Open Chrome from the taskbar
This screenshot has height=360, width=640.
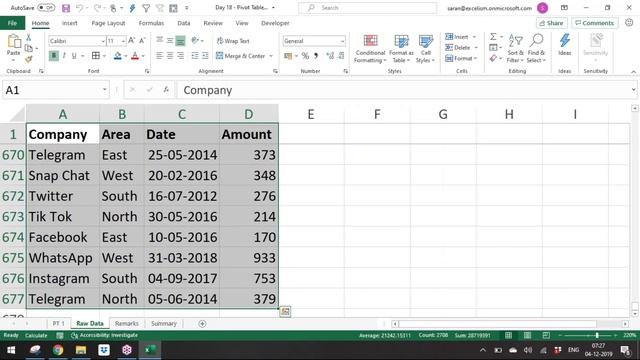click(58, 350)
